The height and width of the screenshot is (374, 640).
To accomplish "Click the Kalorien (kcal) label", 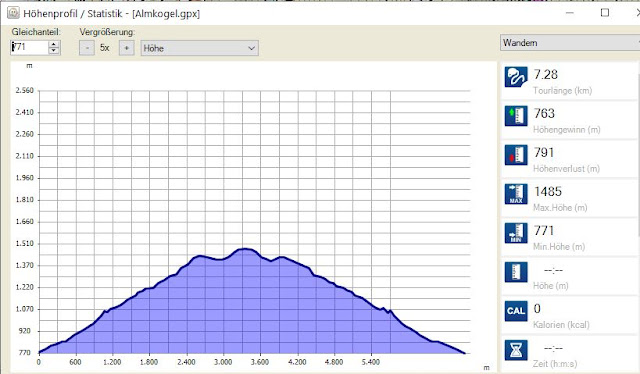I will pos(561,325).
